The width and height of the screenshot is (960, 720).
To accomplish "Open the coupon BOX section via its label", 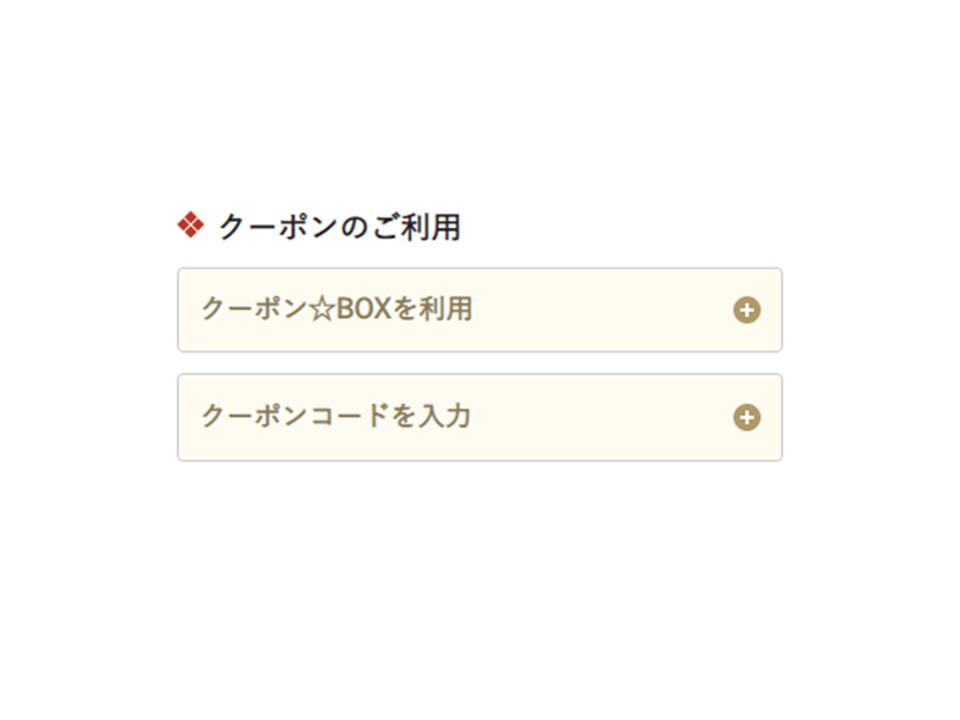I will [336, 310].
